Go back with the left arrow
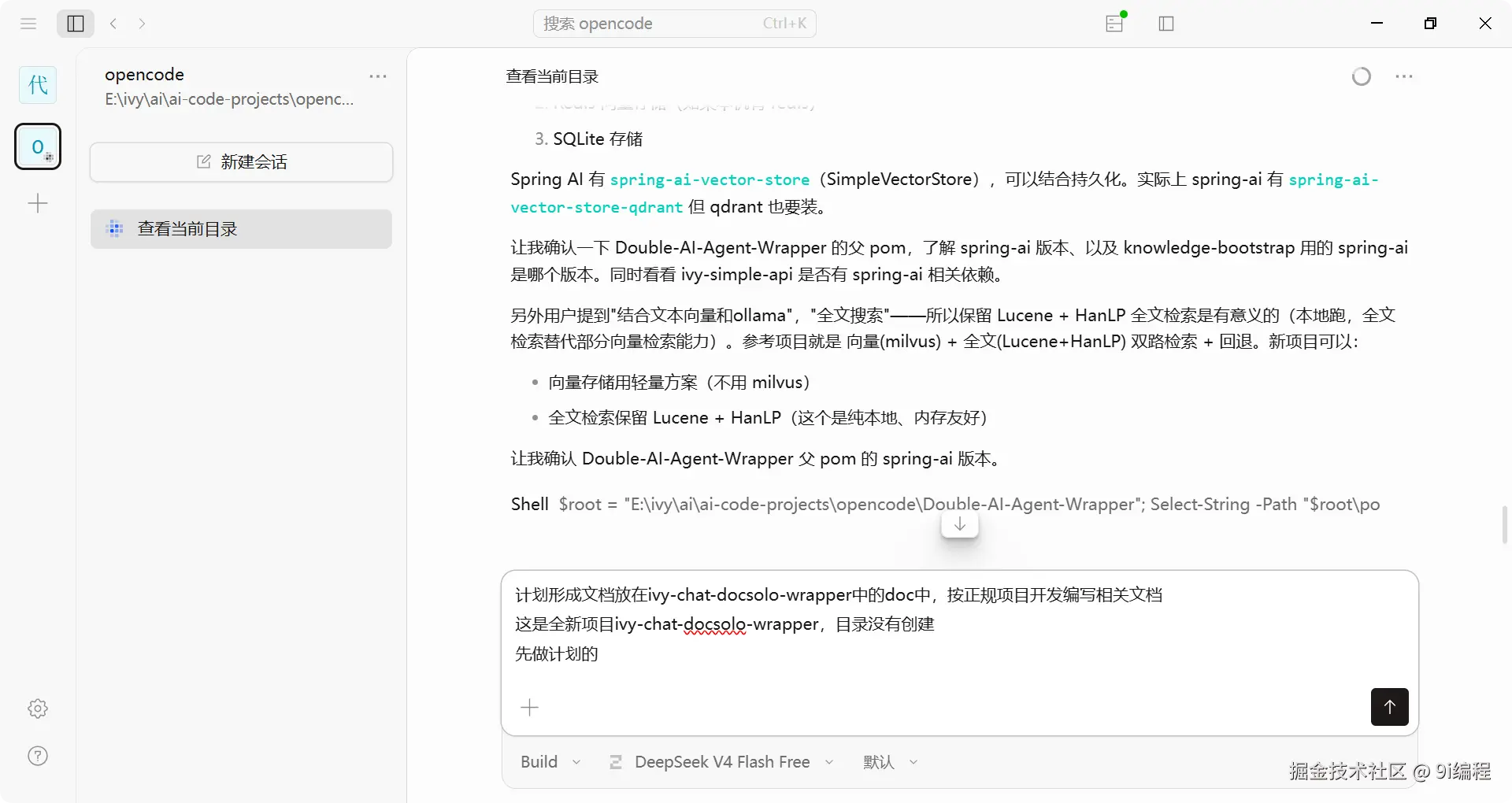This screenshot has width=1512, height=803. (x=113, y=24)
